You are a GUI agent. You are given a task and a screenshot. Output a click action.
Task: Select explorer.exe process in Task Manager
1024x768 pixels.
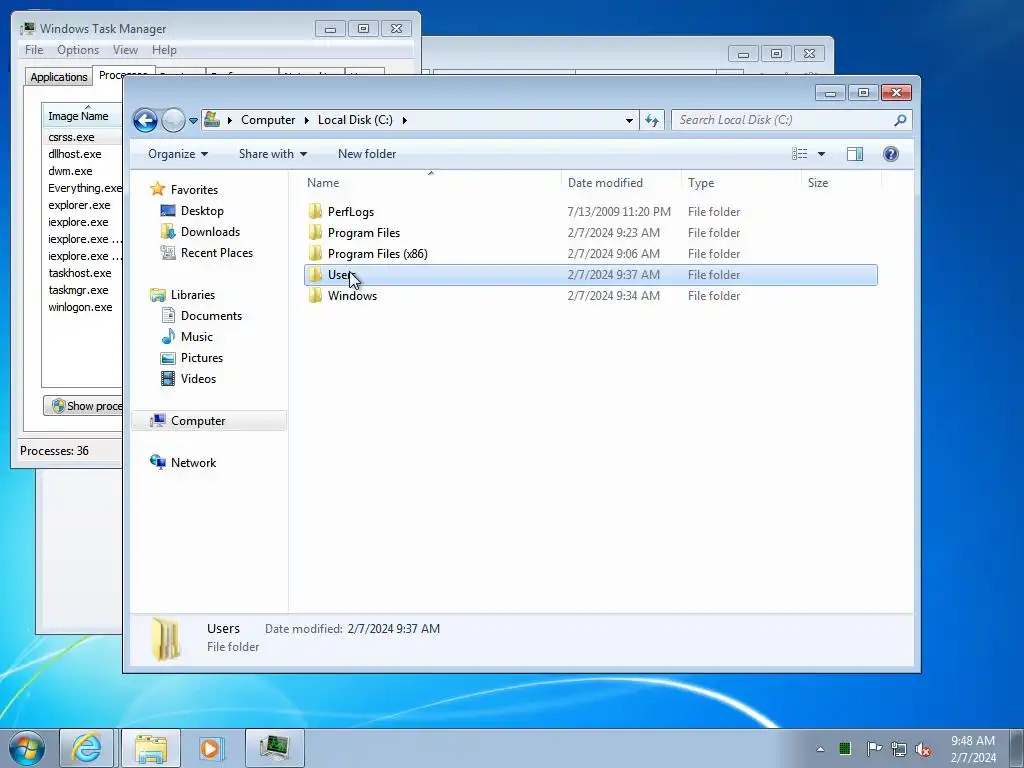[x=79, y=205]
